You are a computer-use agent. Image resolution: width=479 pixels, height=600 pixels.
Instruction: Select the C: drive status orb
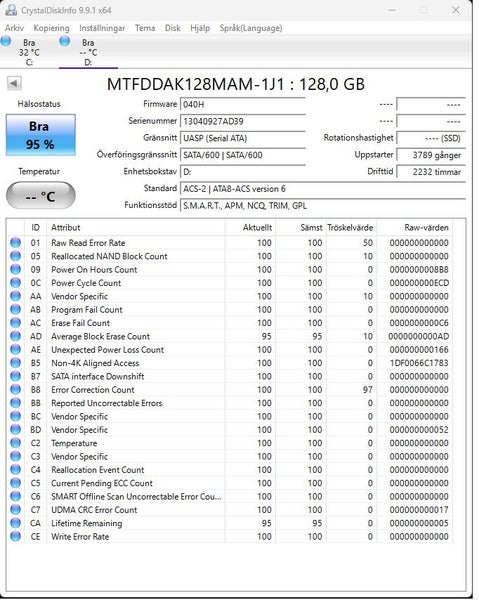[x=6, y=41]
